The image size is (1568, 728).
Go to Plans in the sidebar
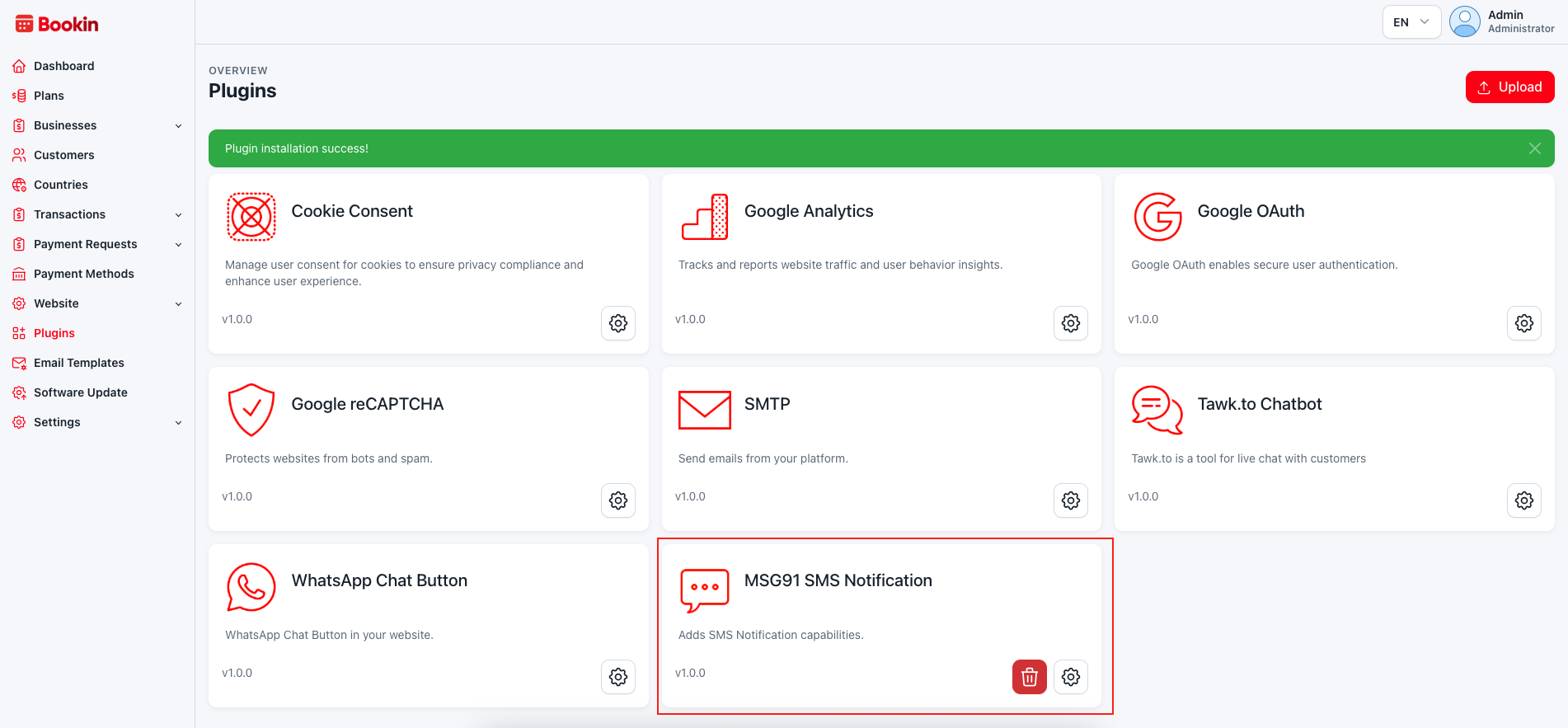(49, 96)
